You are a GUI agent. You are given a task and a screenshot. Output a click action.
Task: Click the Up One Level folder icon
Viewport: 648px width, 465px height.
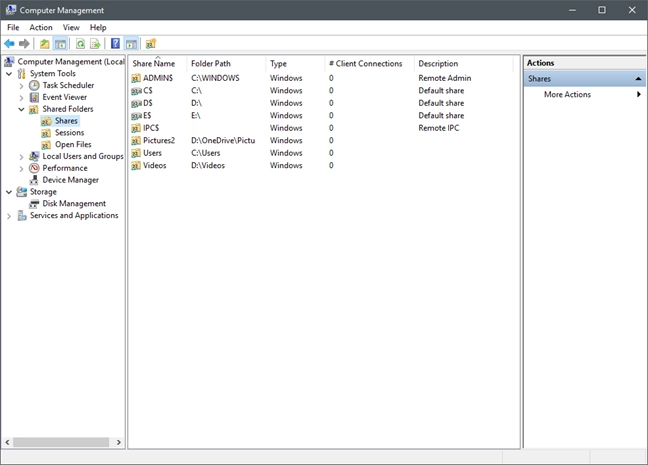[45, 43]
